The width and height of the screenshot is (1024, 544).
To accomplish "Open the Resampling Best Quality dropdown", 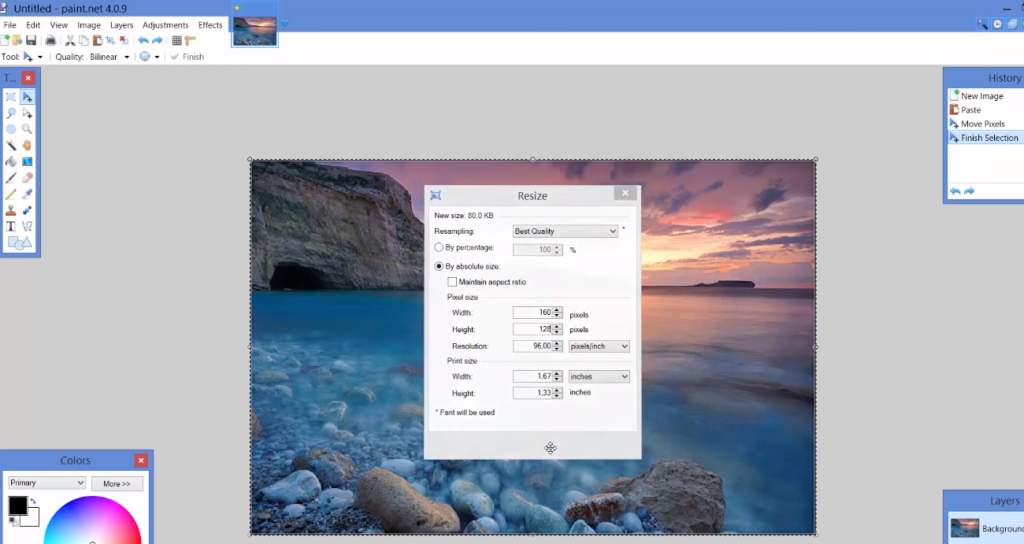I will pos(565,231).
